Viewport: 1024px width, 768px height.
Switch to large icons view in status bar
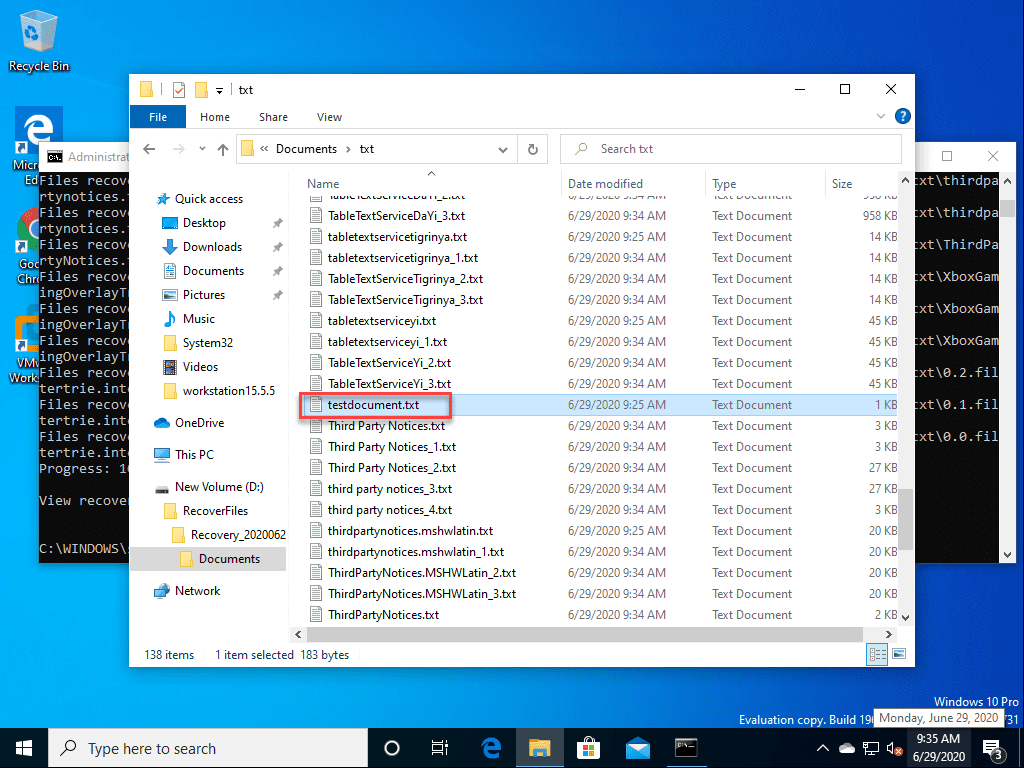coord(898,654)
